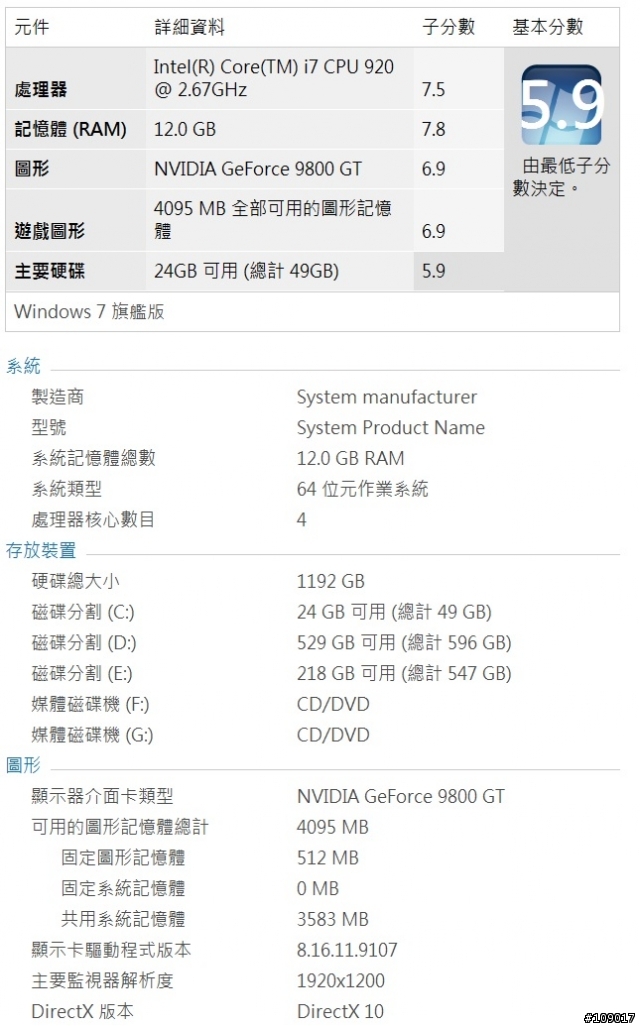The image size is (640, 1026).
Task: Select the 主要硬碟 primary disk row
Action: [255, 271]
